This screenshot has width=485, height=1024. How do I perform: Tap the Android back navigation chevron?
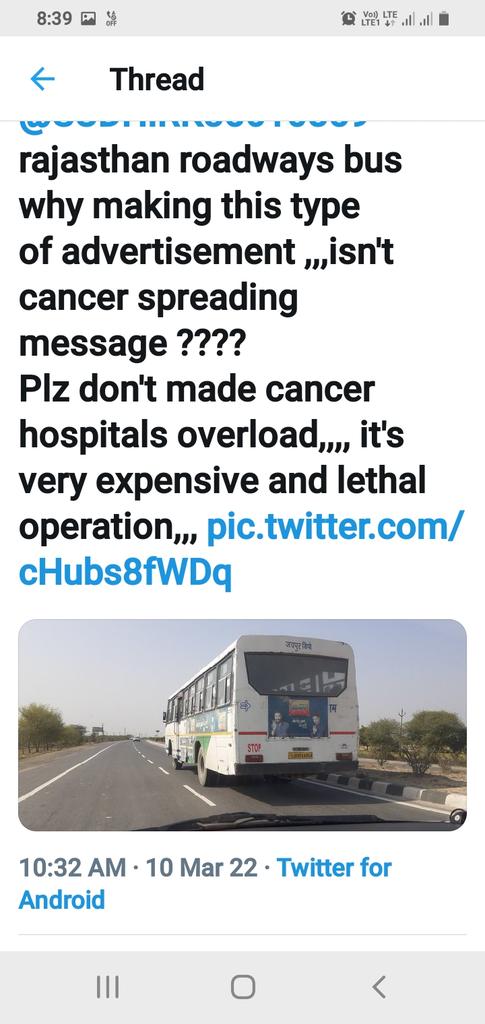(x=378, y=987)
